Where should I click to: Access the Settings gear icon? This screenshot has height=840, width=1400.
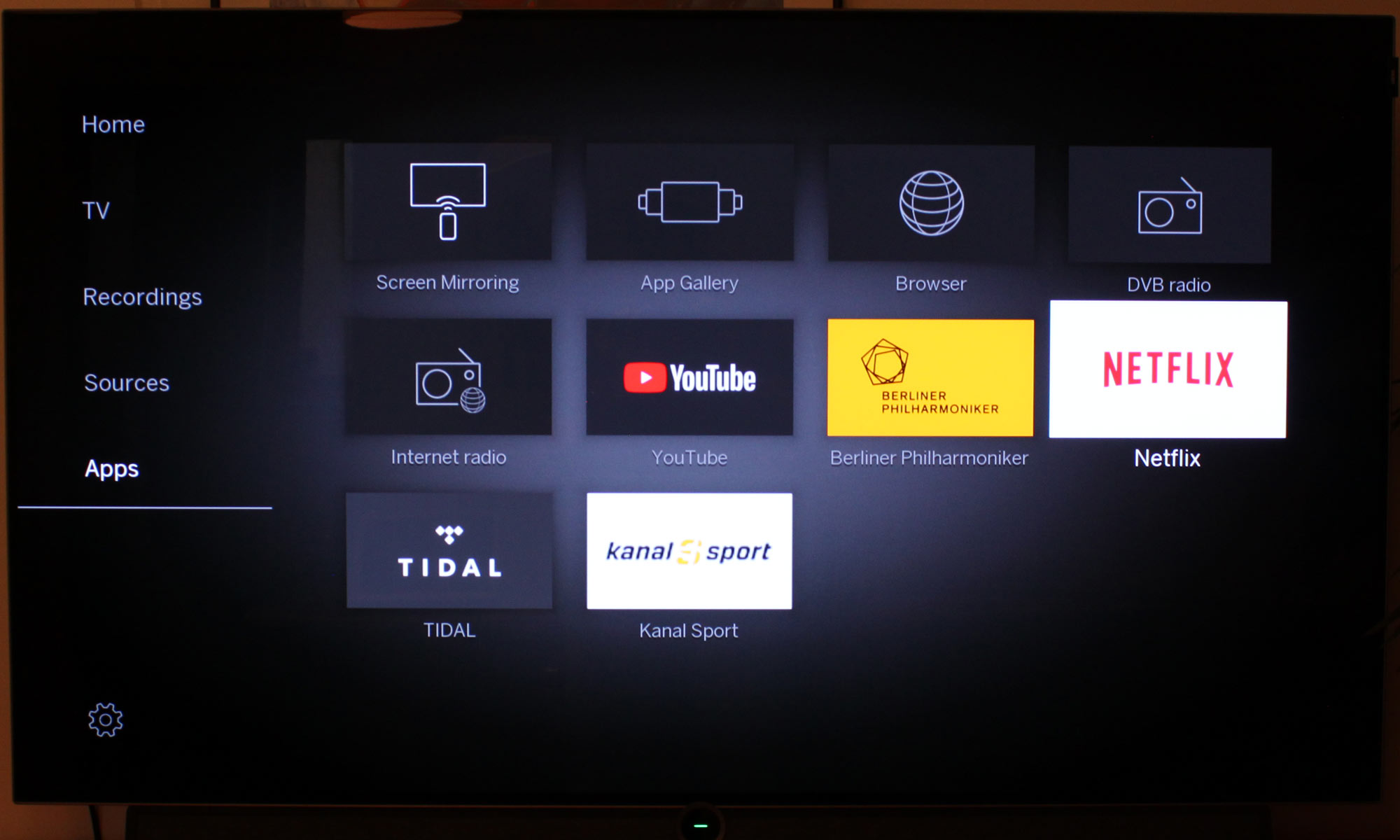[105, 720]
